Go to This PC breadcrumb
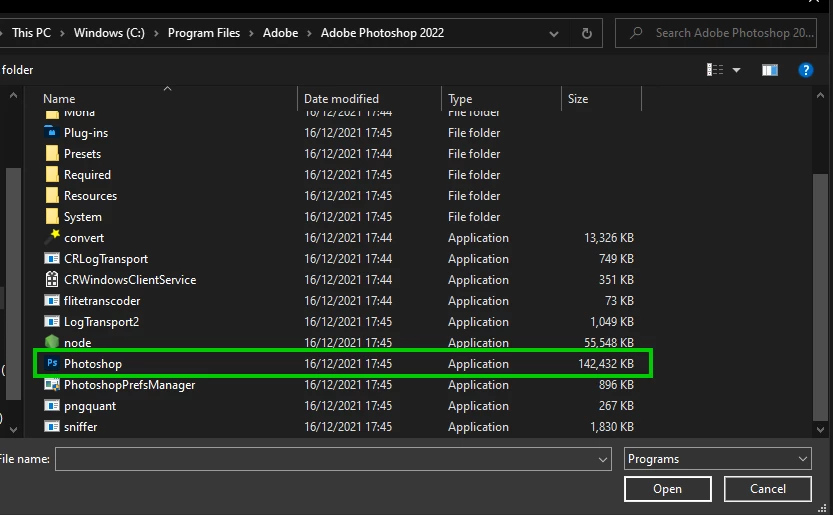Image resolution: width=833 pixels, height=515 pixels. 31,33
